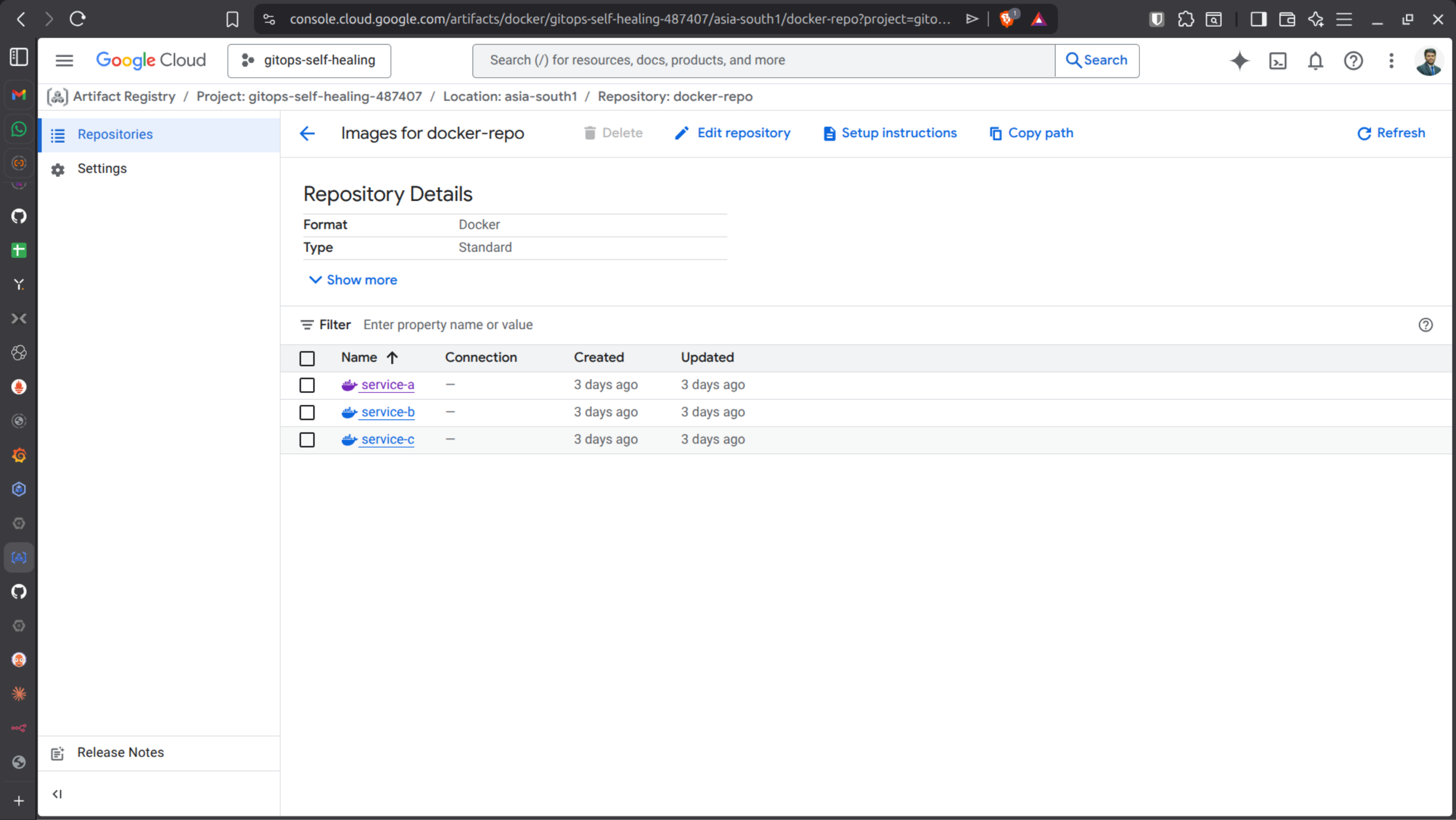Click Edit repository button
The height and width of the screenshot is (820, 1456).
point(733,133)
